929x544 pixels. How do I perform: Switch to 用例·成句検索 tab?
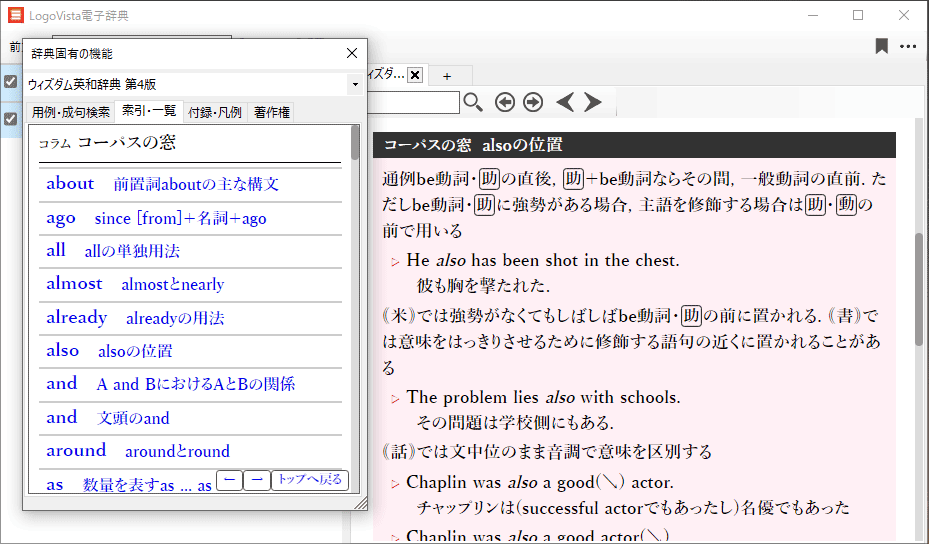click(x=71, y=112)
